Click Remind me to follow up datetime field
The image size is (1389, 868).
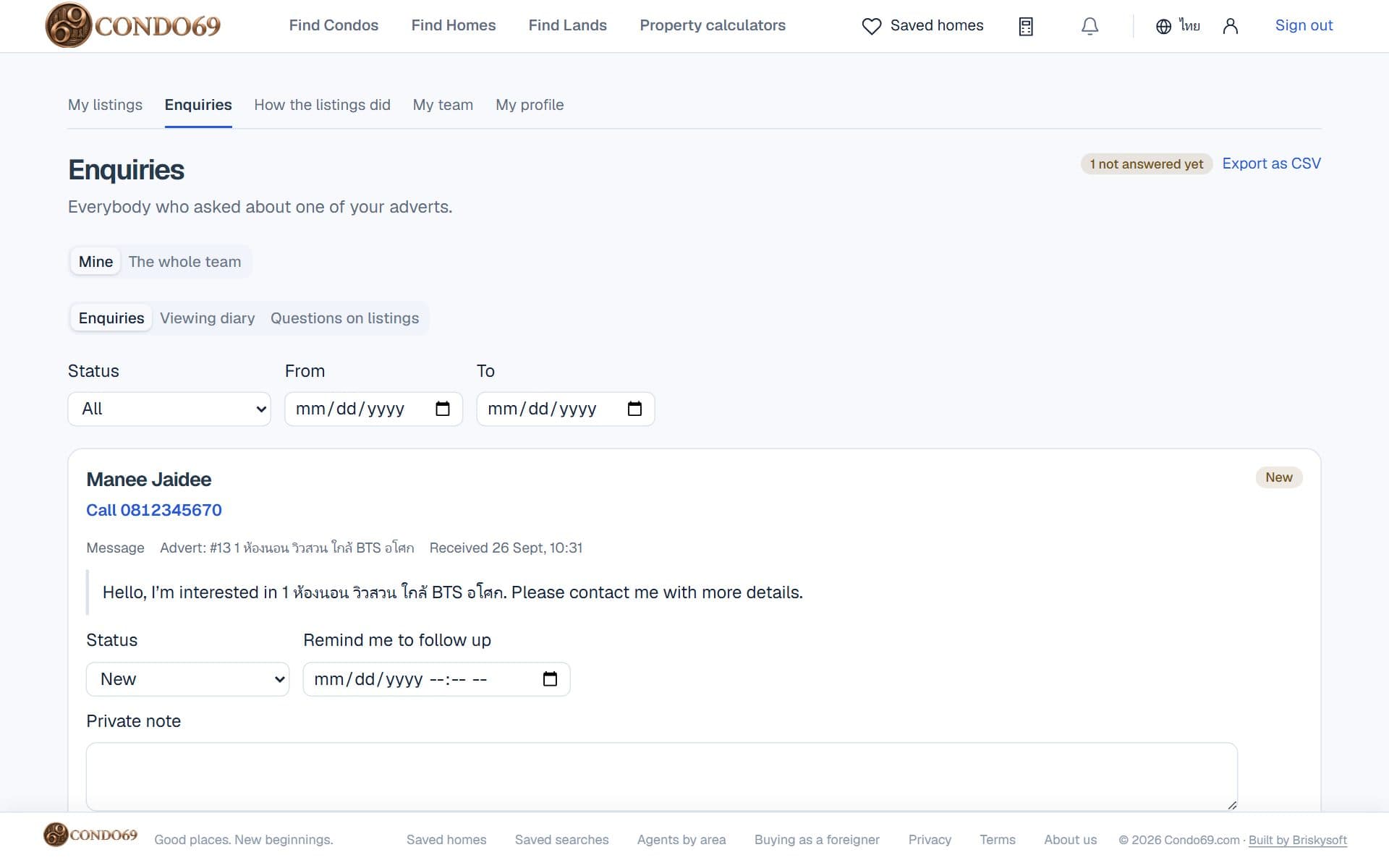(436, 679)
